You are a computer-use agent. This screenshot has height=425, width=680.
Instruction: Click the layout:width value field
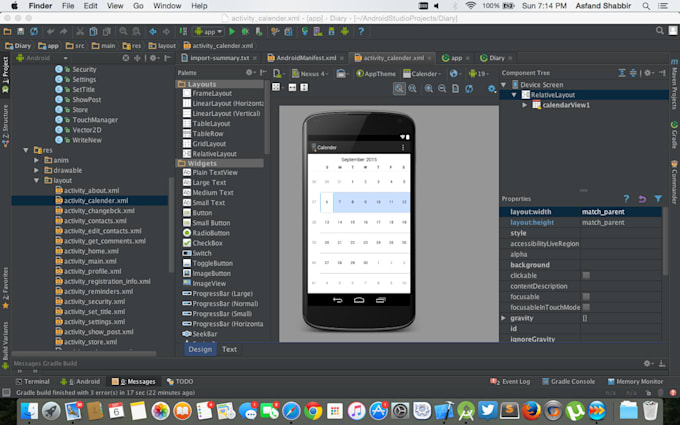621,212
